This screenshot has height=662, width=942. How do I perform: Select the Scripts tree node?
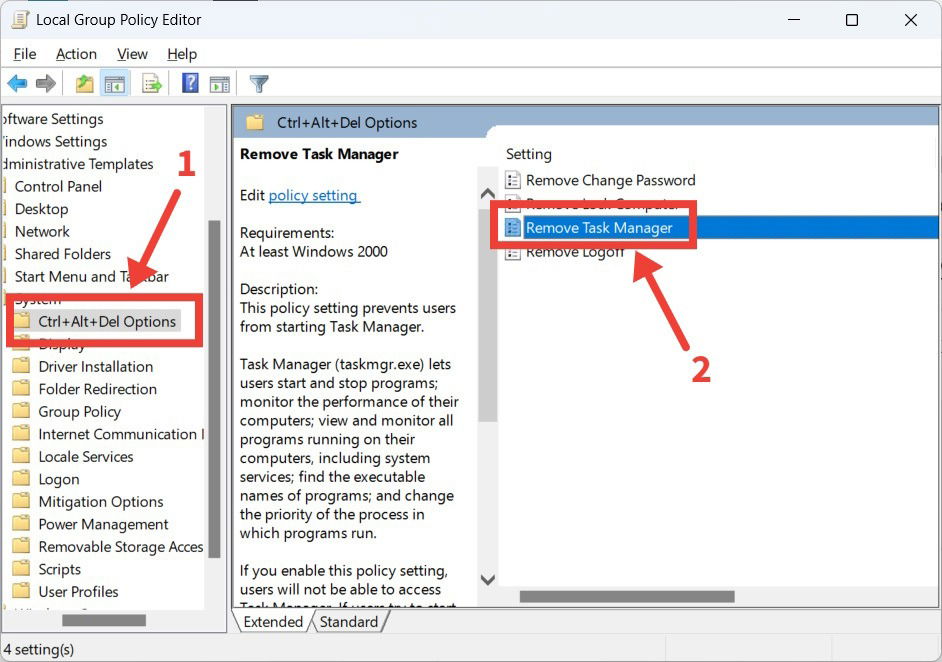[x=59, y=569]
